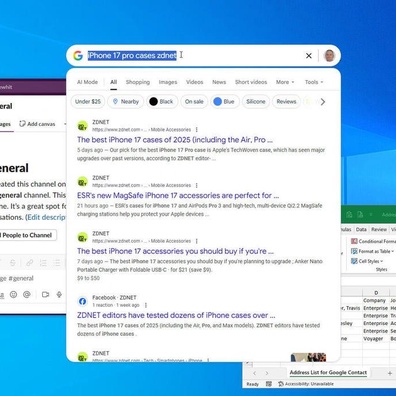Click Add People to Channel button in Slack
This screenshot has width=396, height=396.
pyautogui.click(x=27, y=235)
